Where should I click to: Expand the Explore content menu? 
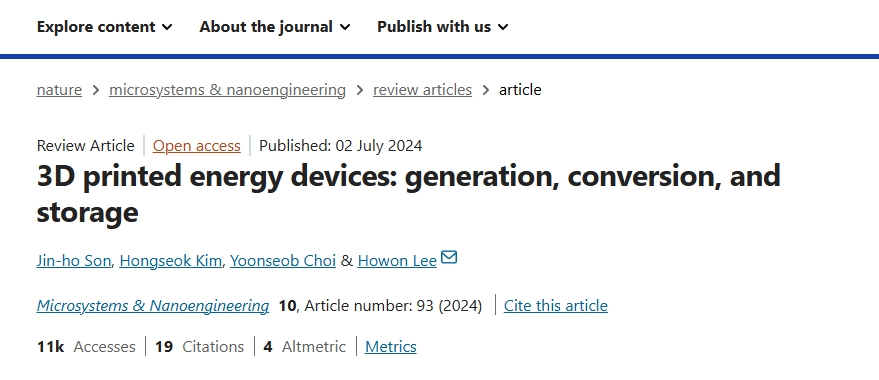pyautogui.click(x=105, y=26)
